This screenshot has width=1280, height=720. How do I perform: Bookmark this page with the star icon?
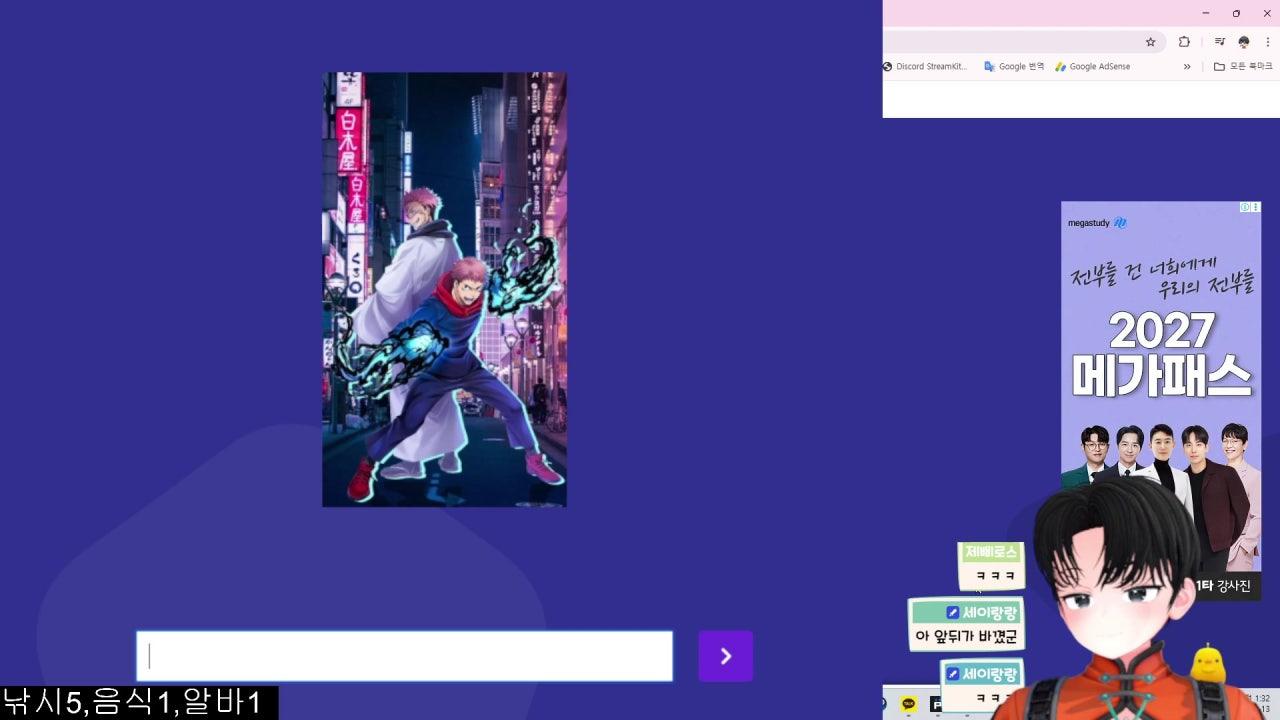[1150, 42]
